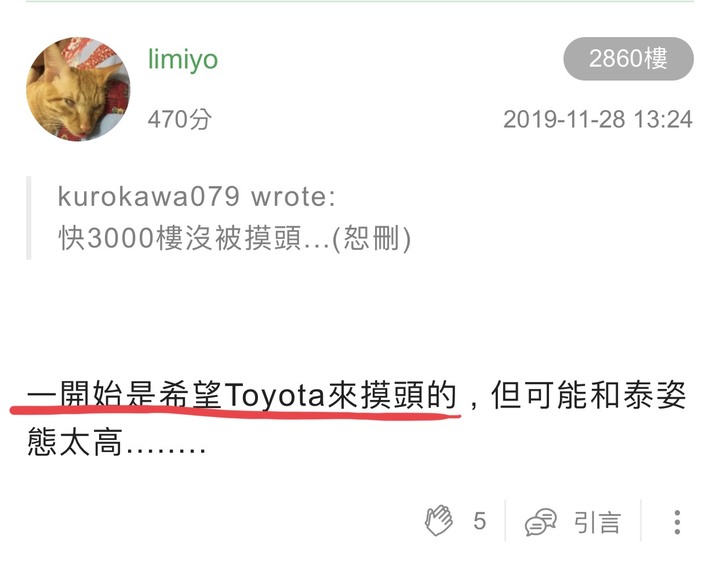The height and width of the screenshot is (564, 720).
Task: Tap the 470分 score label
Action: (x=180, y=119)
